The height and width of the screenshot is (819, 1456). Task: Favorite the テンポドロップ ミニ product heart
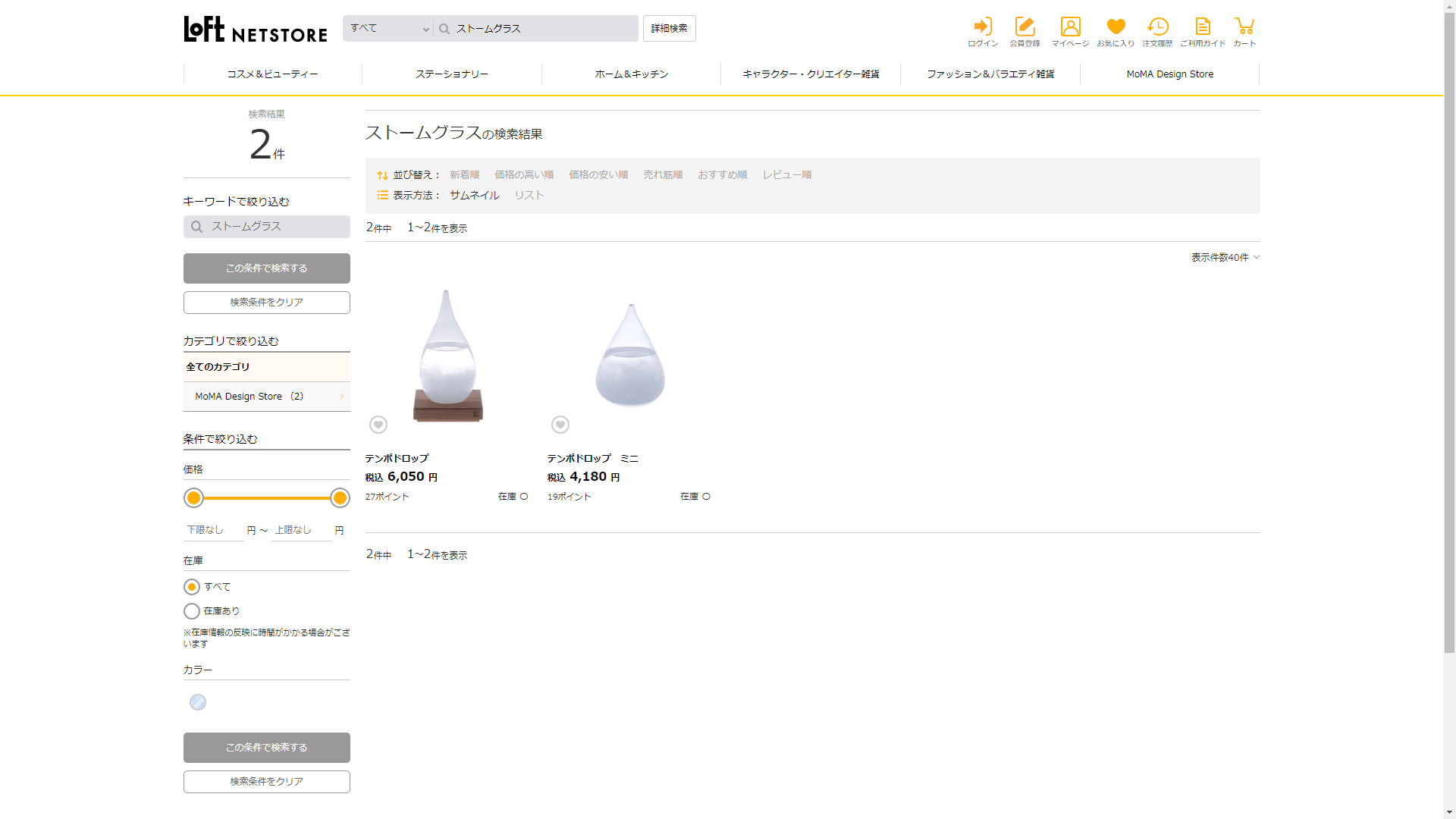(x=560, y=425)
